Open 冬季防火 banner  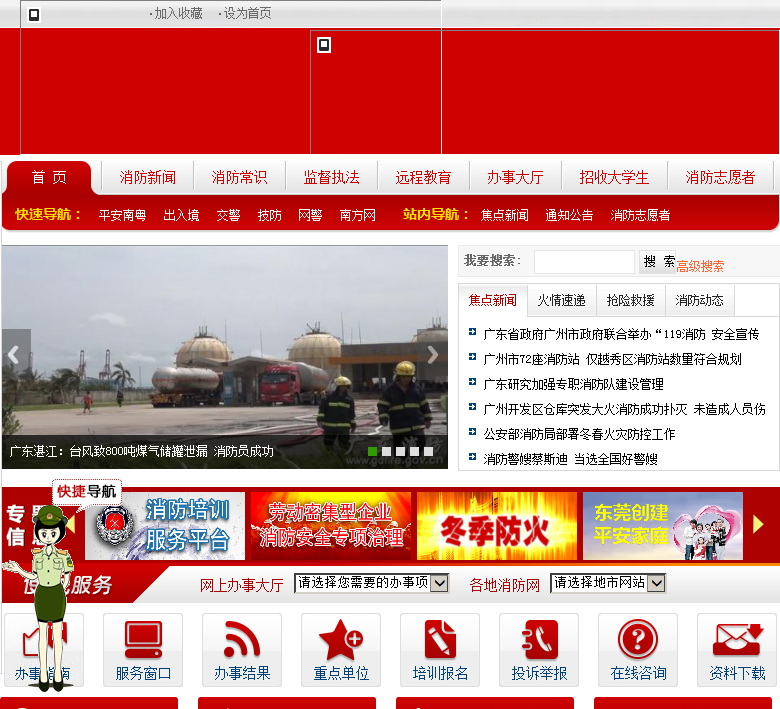497,526
